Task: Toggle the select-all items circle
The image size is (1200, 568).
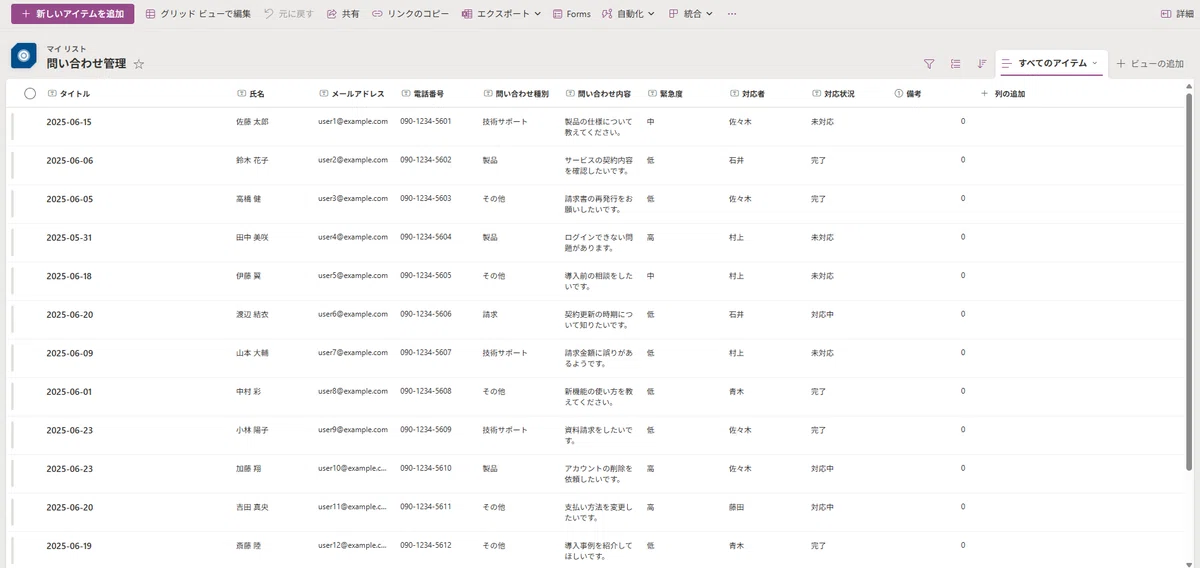Action: point(30,93)
